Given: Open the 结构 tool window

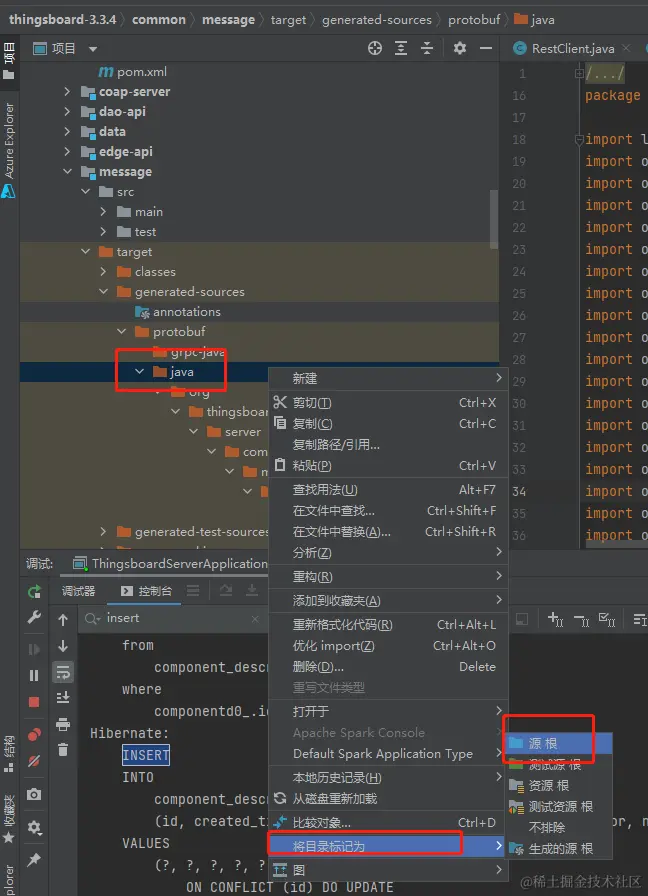Looking at the screenshot, I should tap(9, 753).
